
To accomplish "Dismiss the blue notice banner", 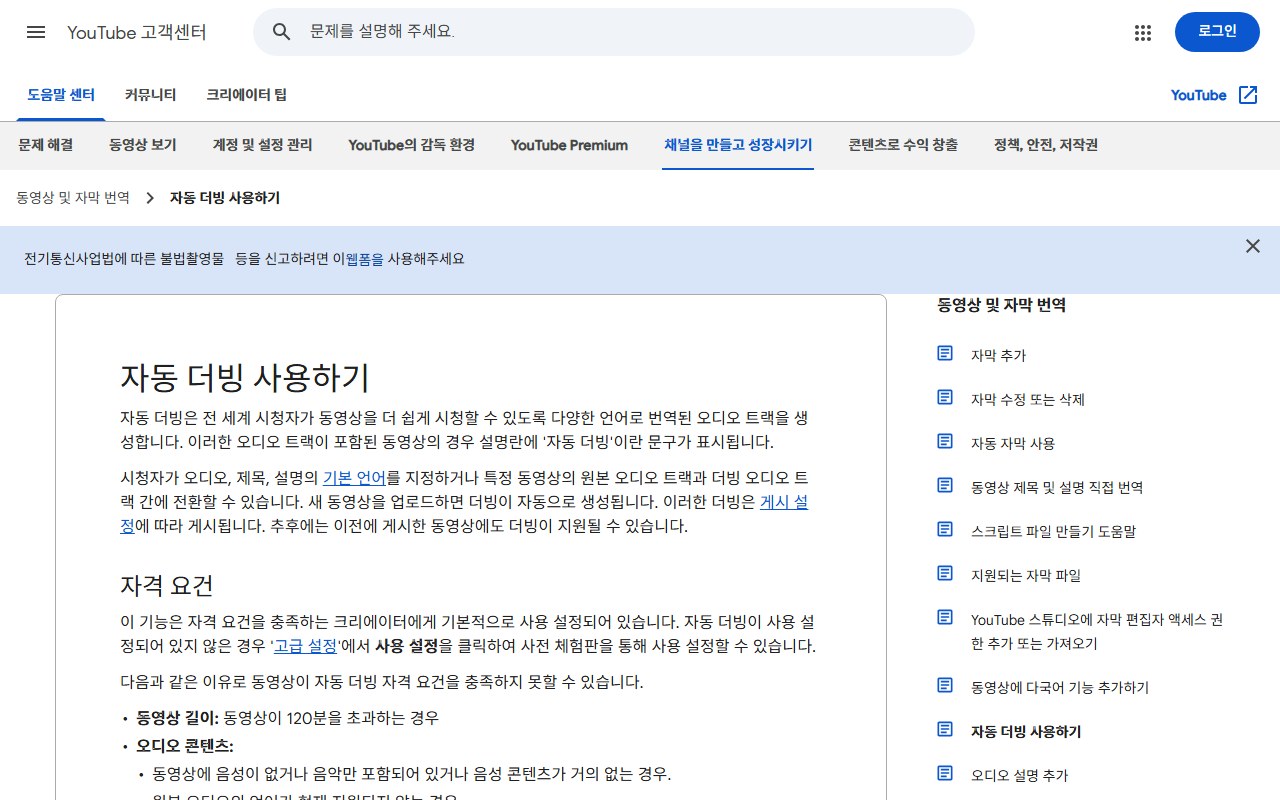I will tap(1252, 246).
